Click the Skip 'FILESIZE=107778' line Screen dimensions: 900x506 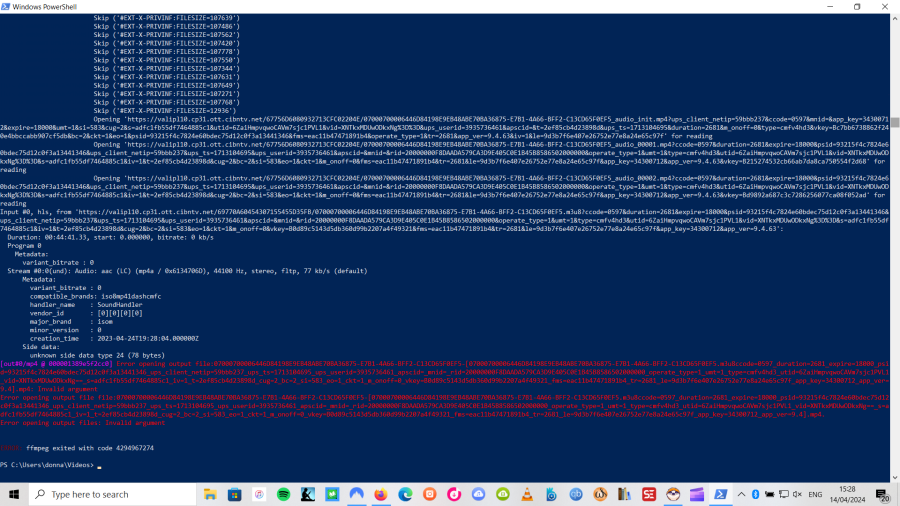click(x=166, y=52)
